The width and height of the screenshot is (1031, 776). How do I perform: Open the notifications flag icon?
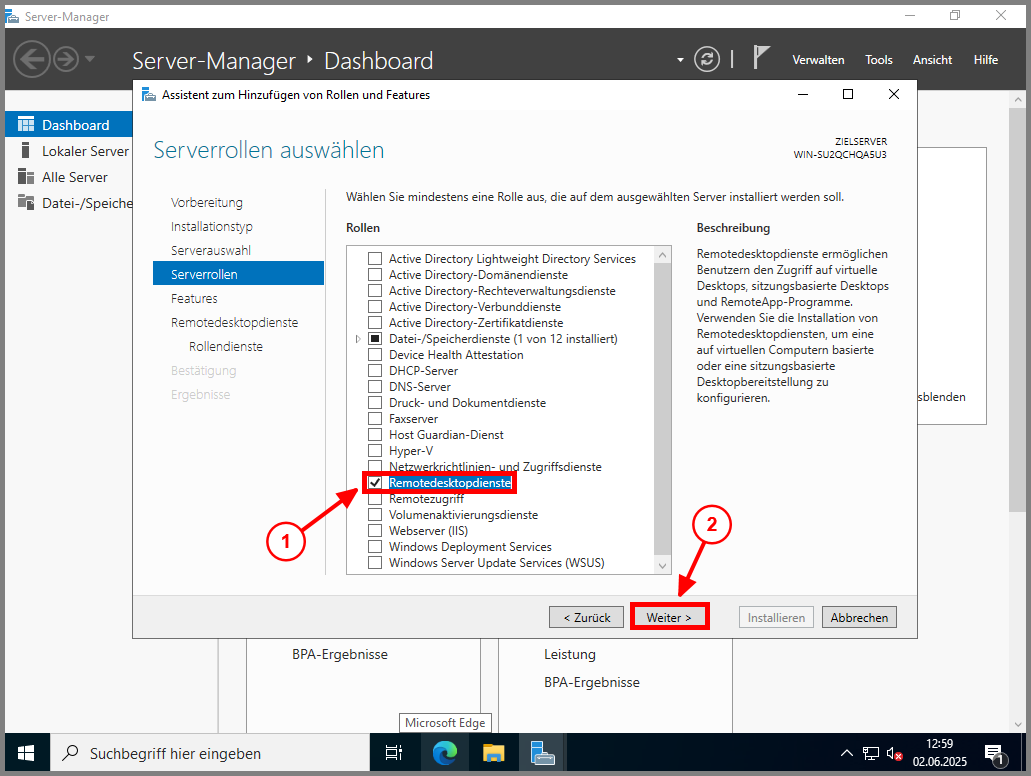click(761, 58)
